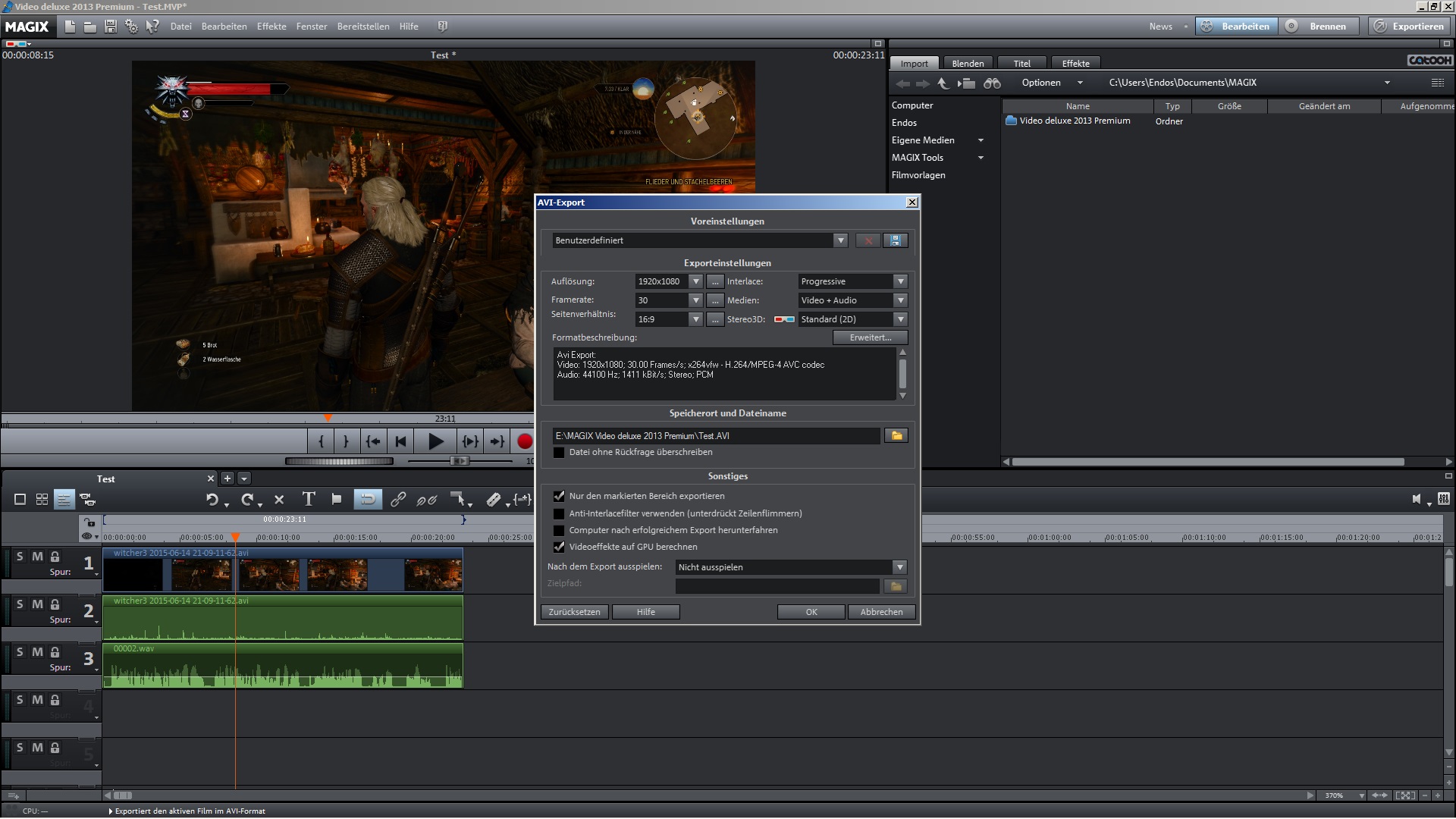Start playback in the preview monitor

pos(435,441)
